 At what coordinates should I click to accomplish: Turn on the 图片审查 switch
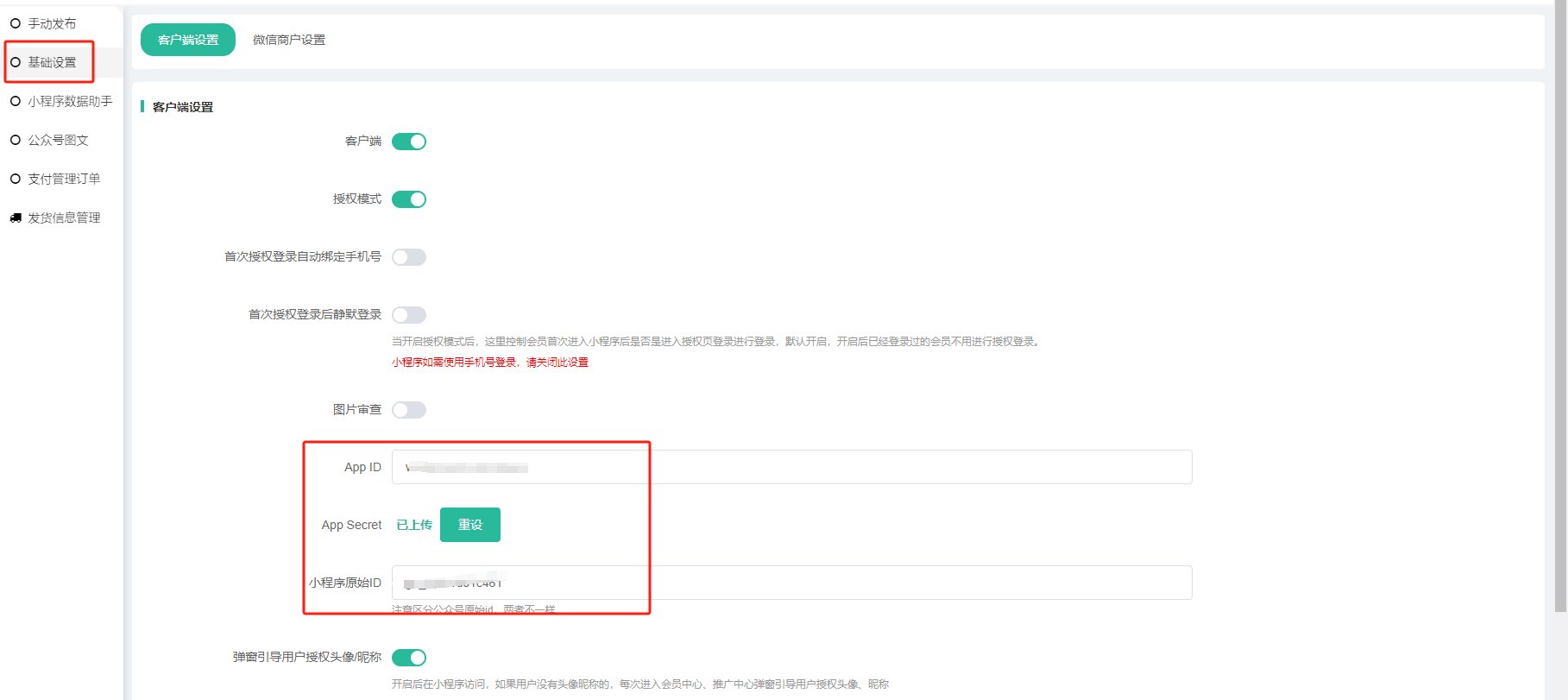(x=409, y=410)
